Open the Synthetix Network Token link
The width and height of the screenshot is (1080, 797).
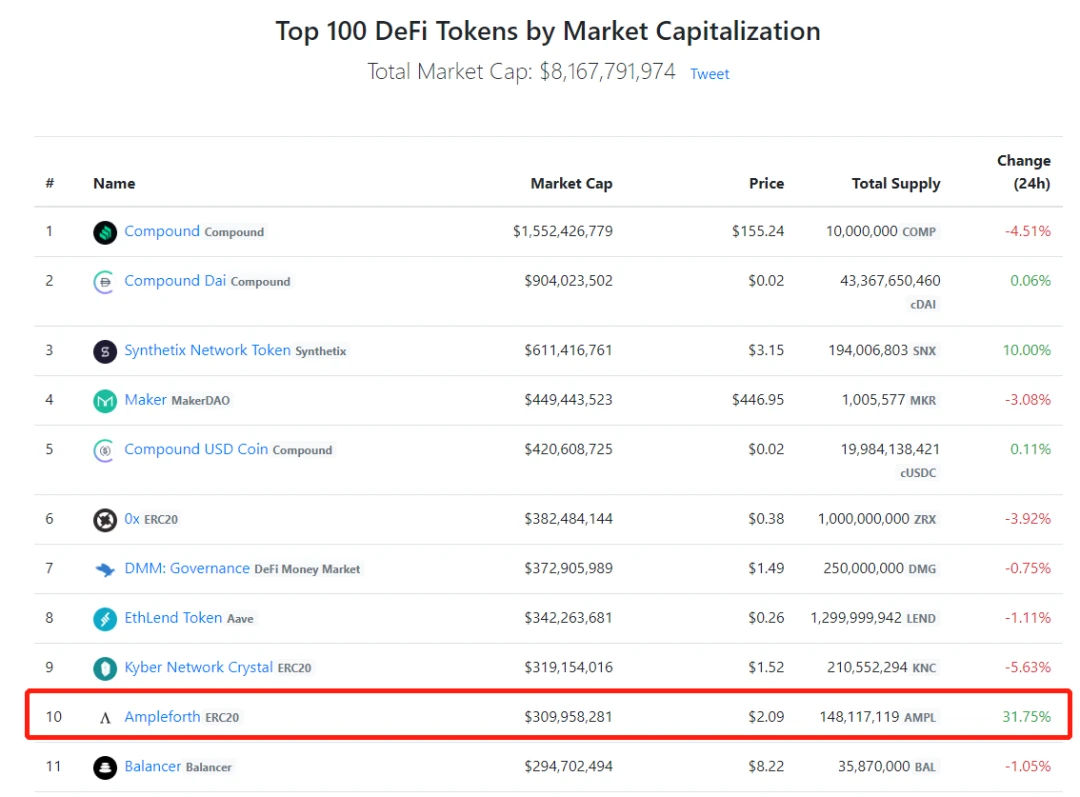click(207, 350)
